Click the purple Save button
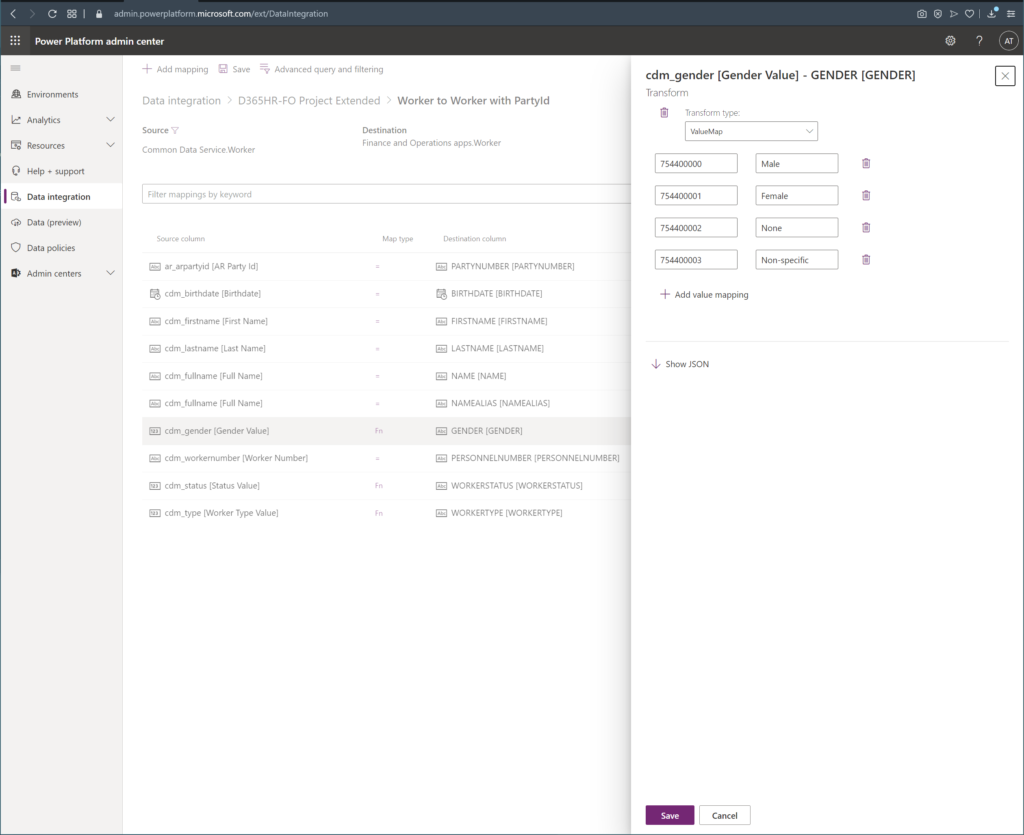 [x=669, y=815]
